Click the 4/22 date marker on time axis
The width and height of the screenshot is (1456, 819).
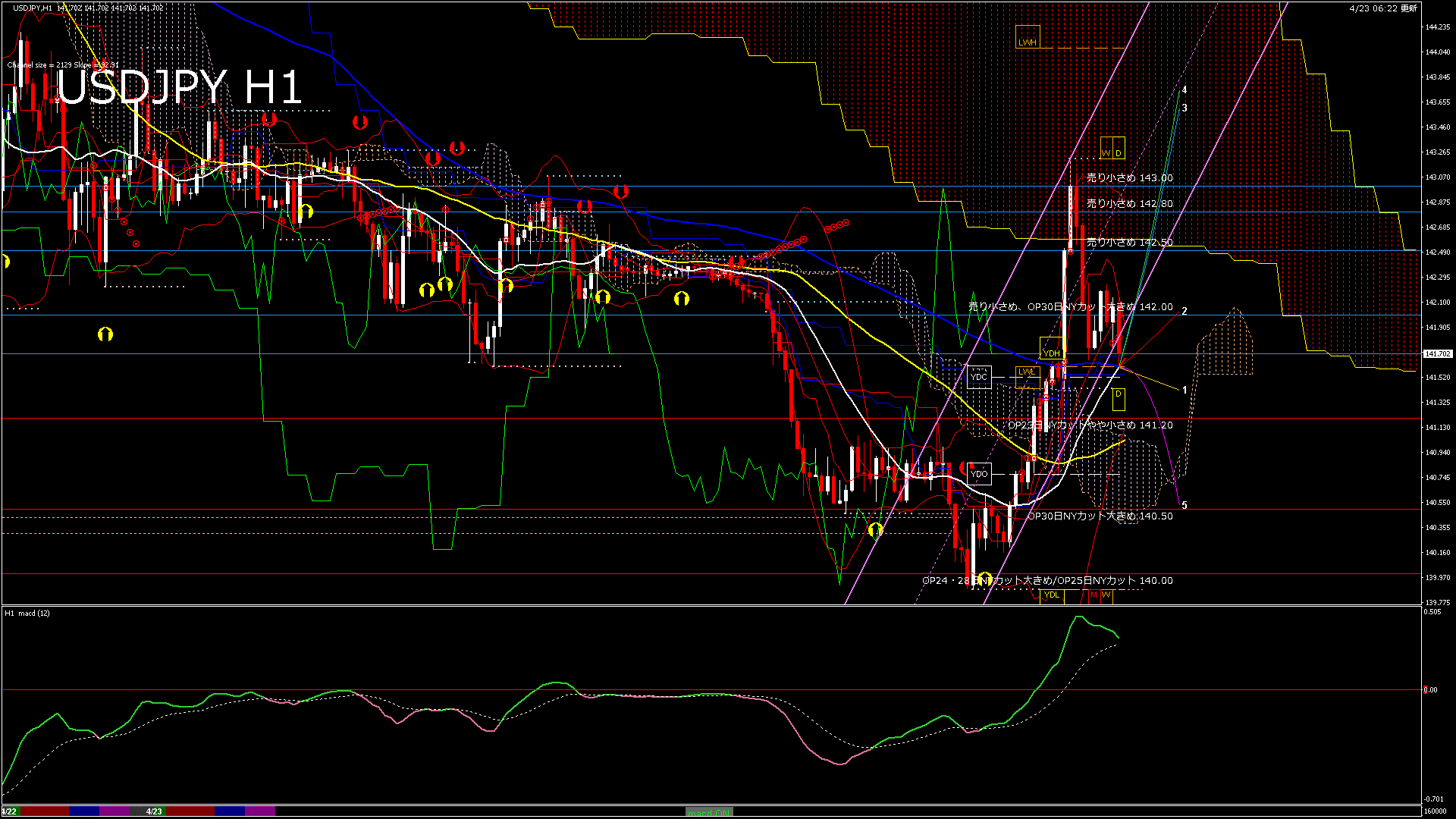pyautogui.click(x=9, y=811)
